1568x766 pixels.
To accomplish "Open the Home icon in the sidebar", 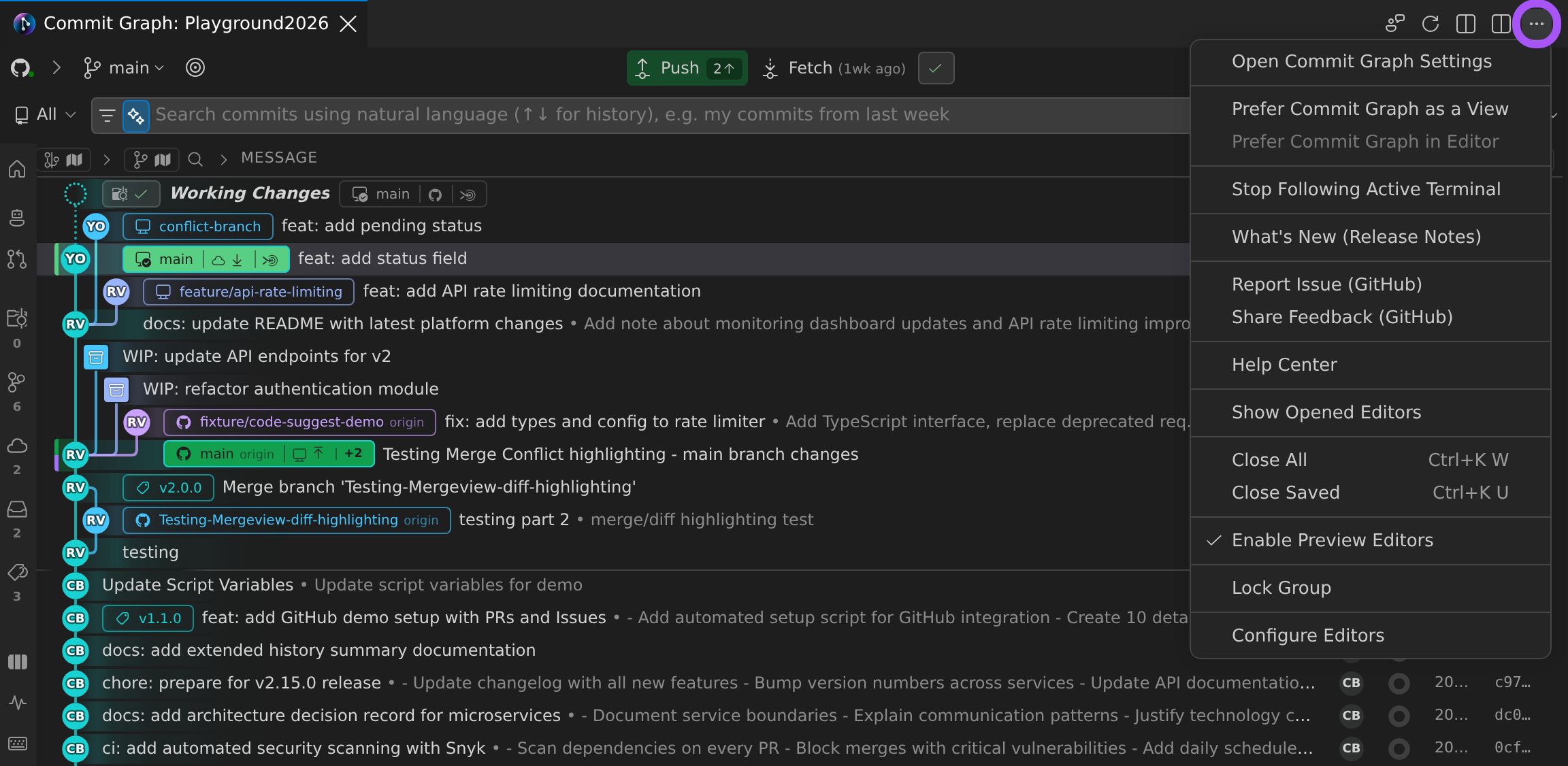I will click(17, 169).
